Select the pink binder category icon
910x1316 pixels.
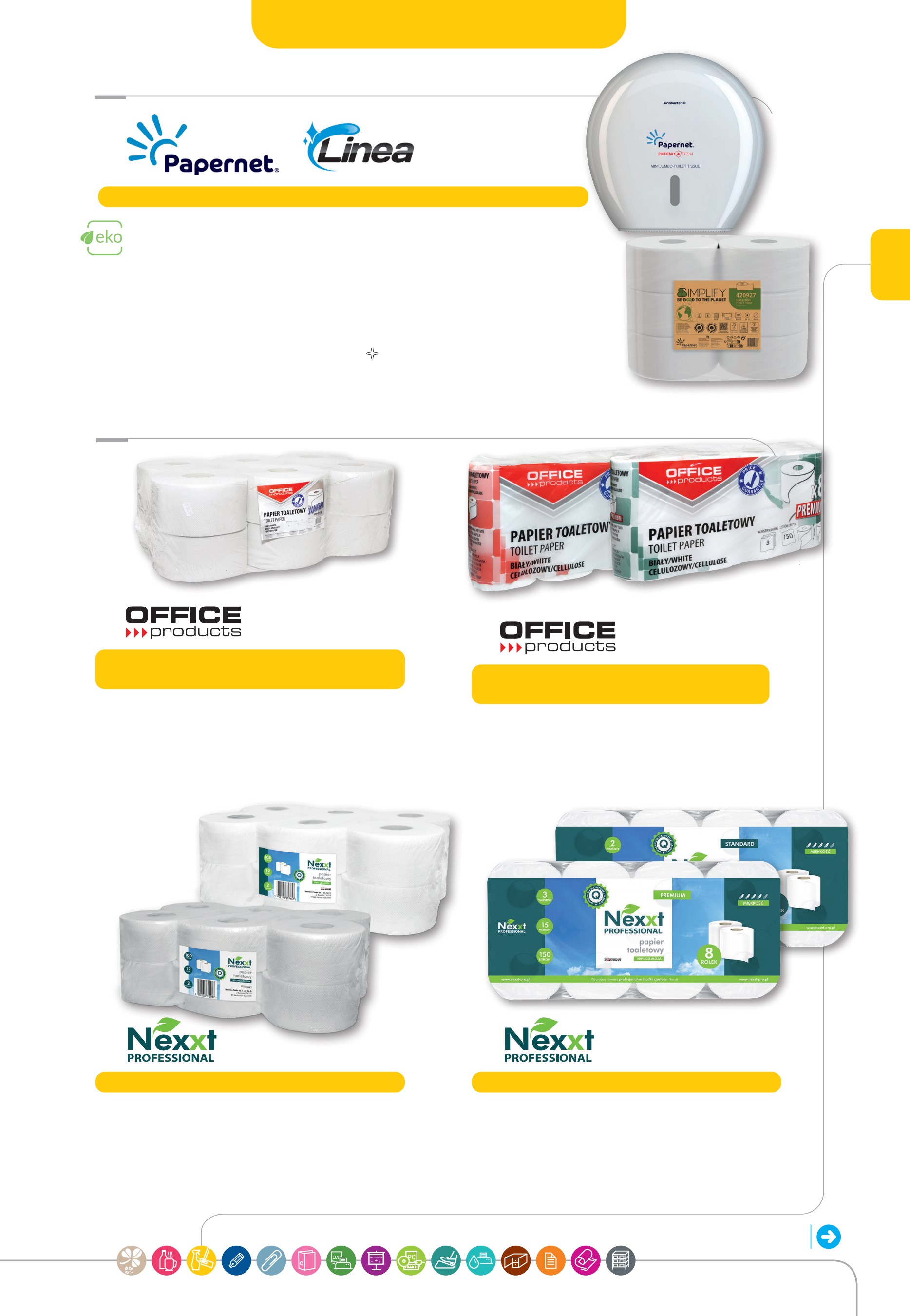[306, 1260]
